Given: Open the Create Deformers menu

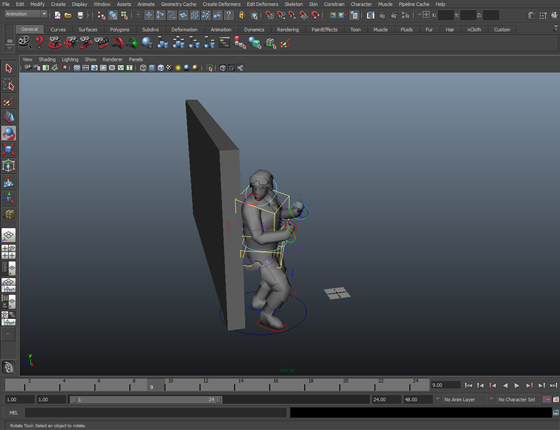Looking at the screenshot, I should (x=221, y=4).
